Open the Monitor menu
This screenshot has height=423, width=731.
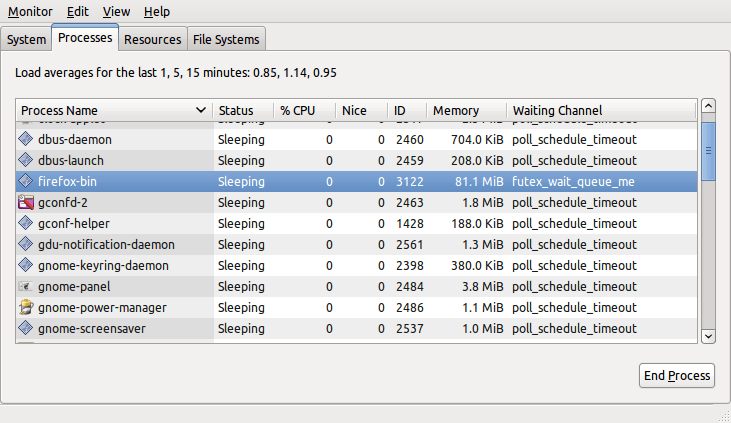[x=30, y=11]
